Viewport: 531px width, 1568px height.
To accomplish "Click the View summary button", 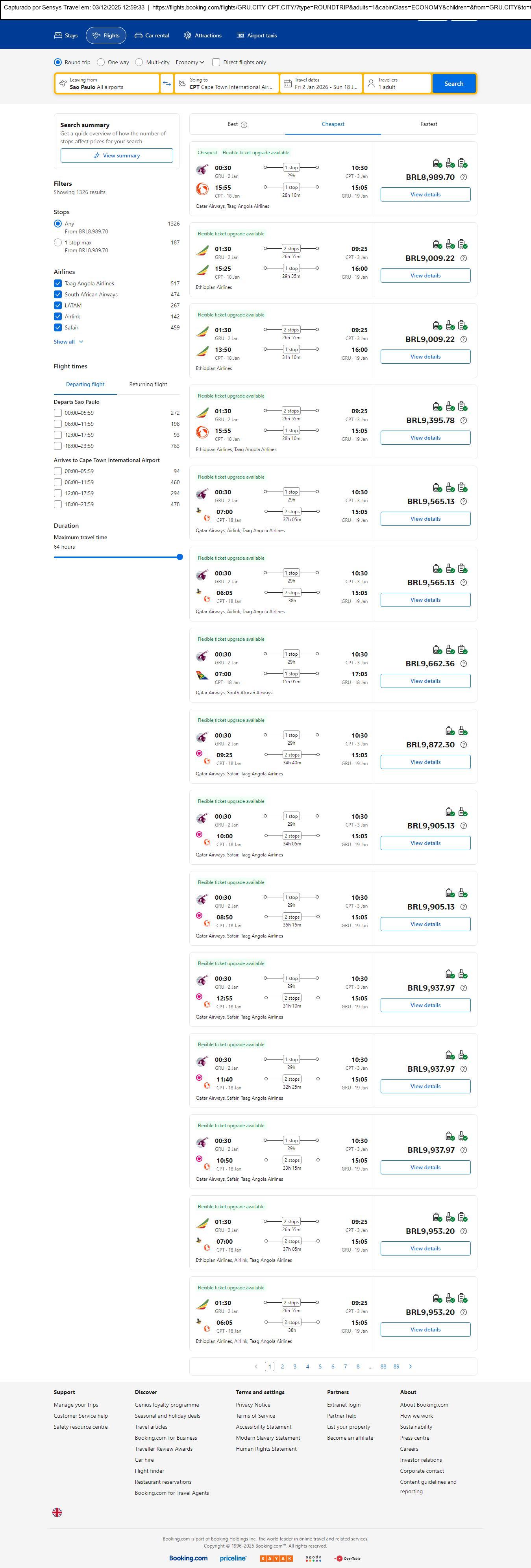I will click(x=116, y=156).
